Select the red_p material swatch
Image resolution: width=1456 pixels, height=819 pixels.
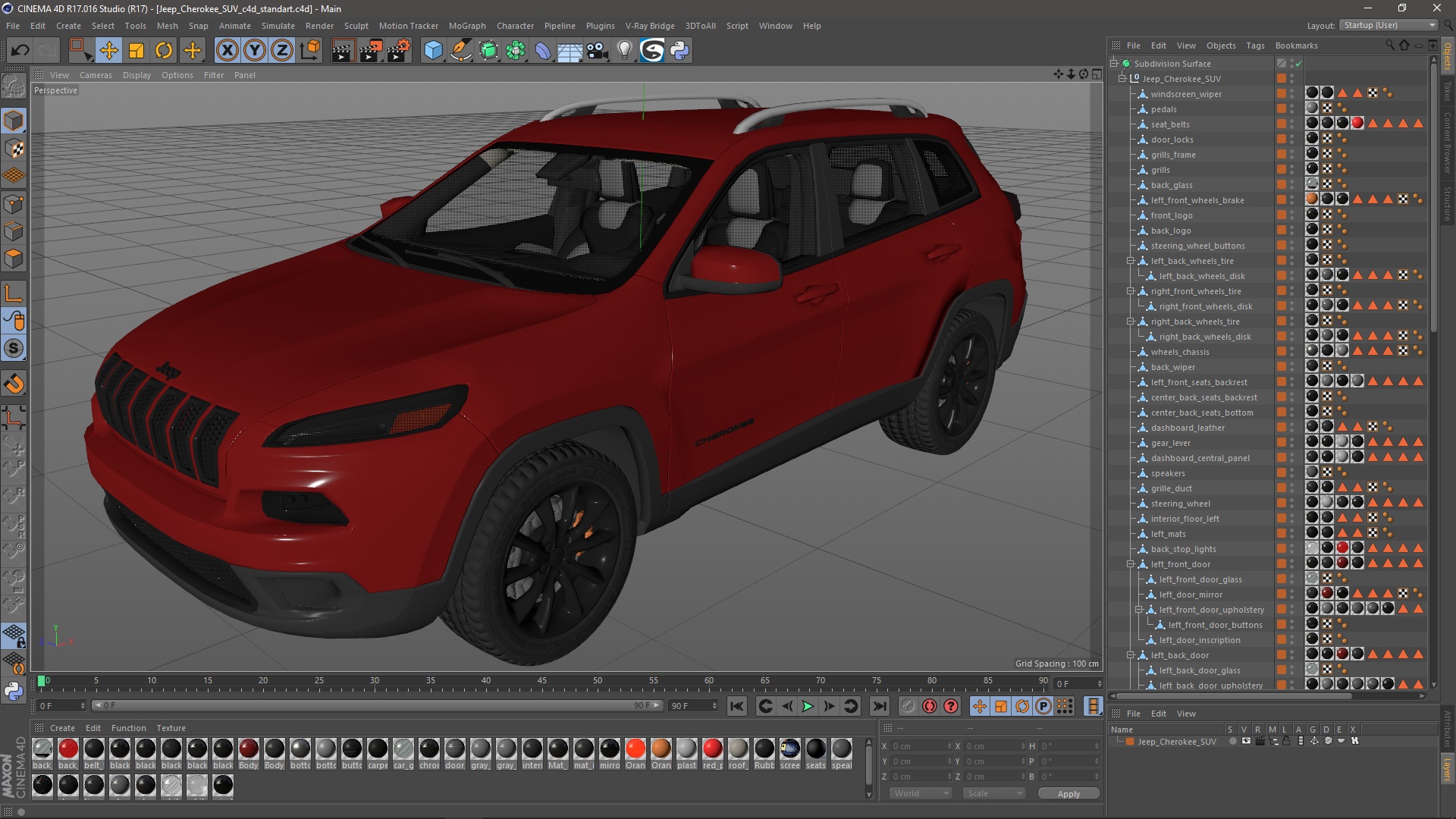[x=712, y=754]
